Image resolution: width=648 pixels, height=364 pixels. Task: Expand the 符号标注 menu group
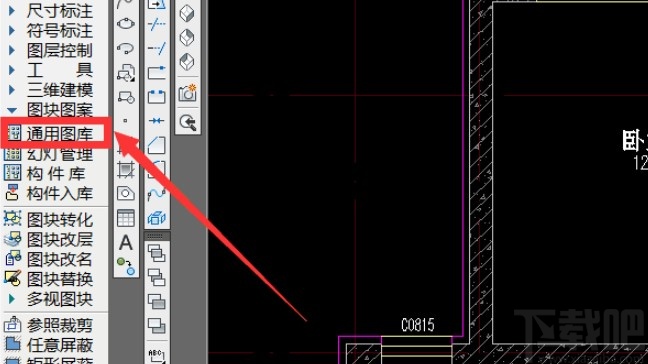tap(12, 31)
